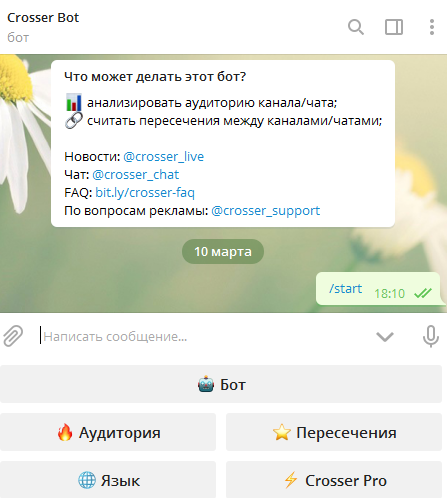Click inside the Написать сообщение field
The width and height of the screenshot is (447, 498).
[x=203, y=337]
